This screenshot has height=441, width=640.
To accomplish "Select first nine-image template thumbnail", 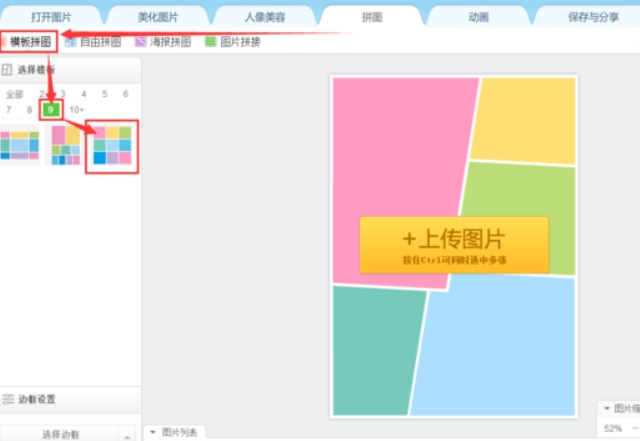I will point(20,145).
